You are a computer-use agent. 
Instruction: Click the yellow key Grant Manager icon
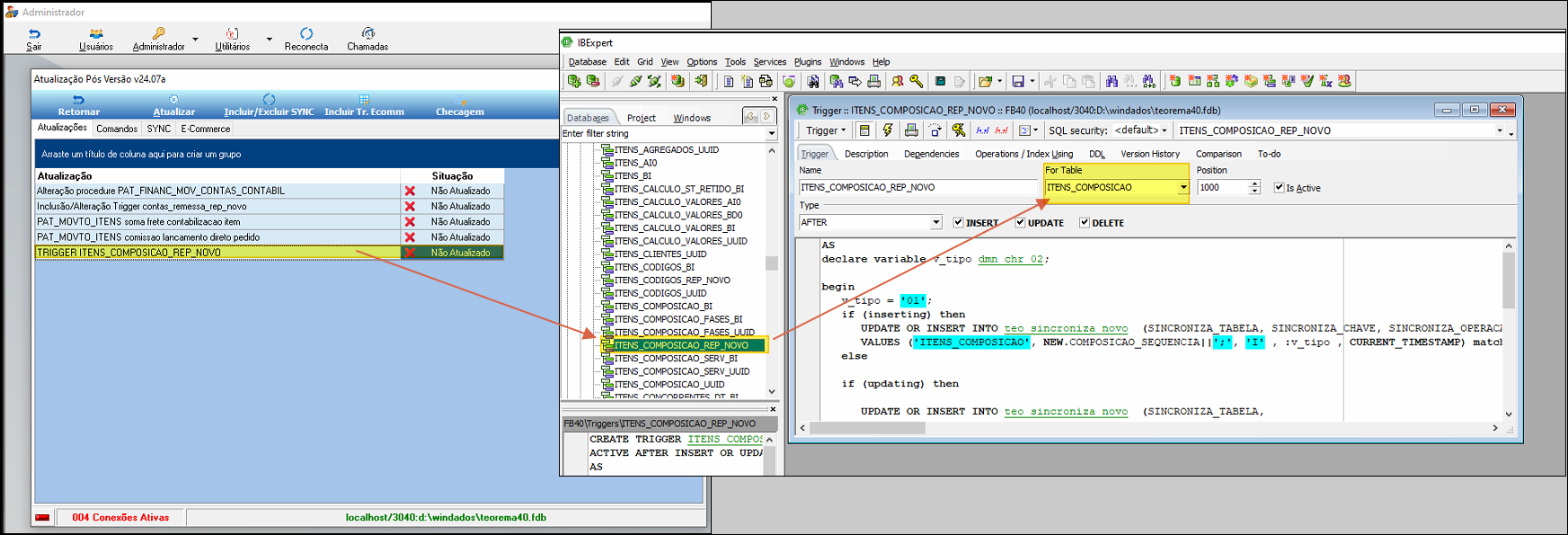917,81
